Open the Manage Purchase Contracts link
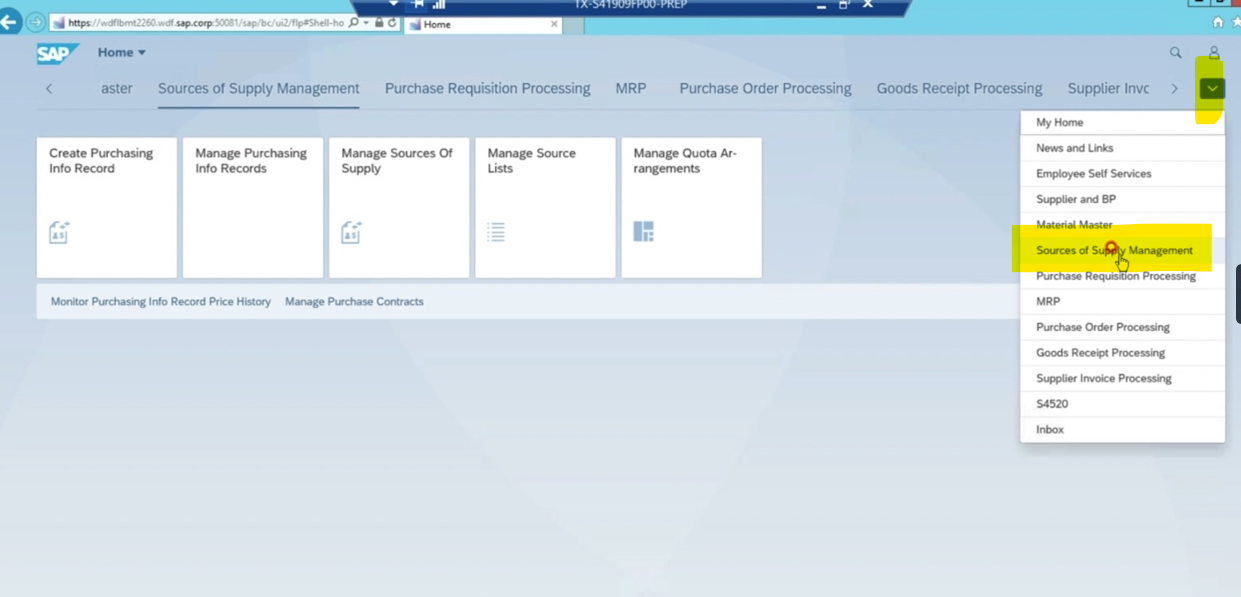 (x=354, y=302)
